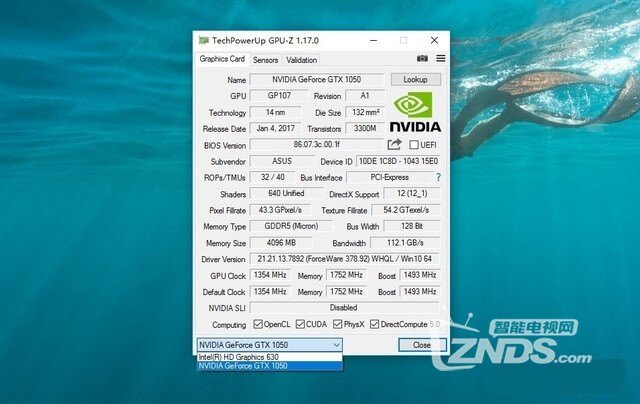Toggle the PhysX checkbox
Viewport: 640px width, 404px height.
[338, 324]
